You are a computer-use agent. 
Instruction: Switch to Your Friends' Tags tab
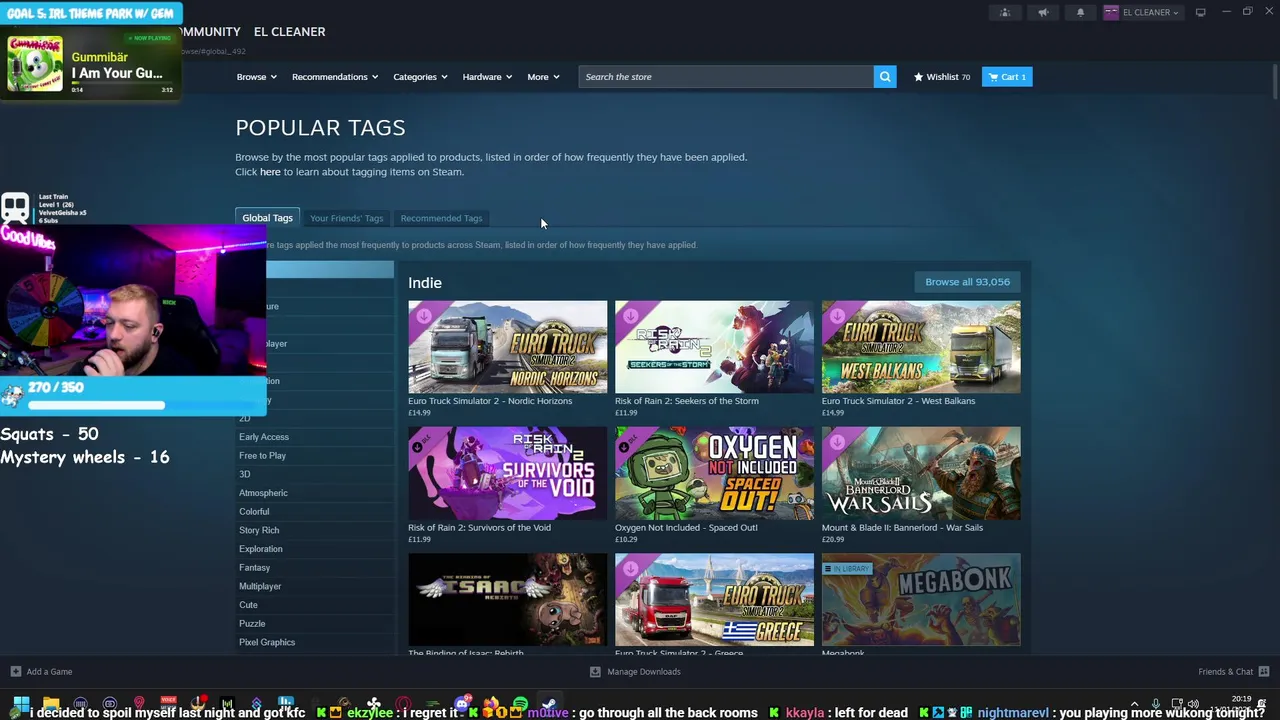click(346, 218)
